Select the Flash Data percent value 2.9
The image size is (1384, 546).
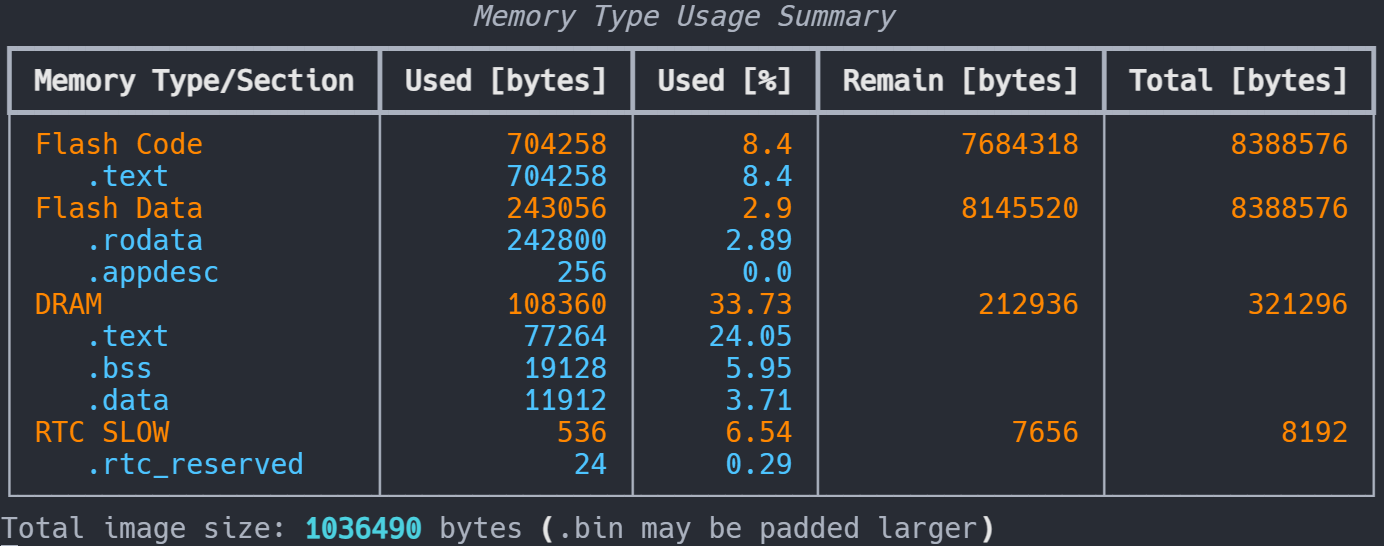pyautogui.click(x=767, y=208)
